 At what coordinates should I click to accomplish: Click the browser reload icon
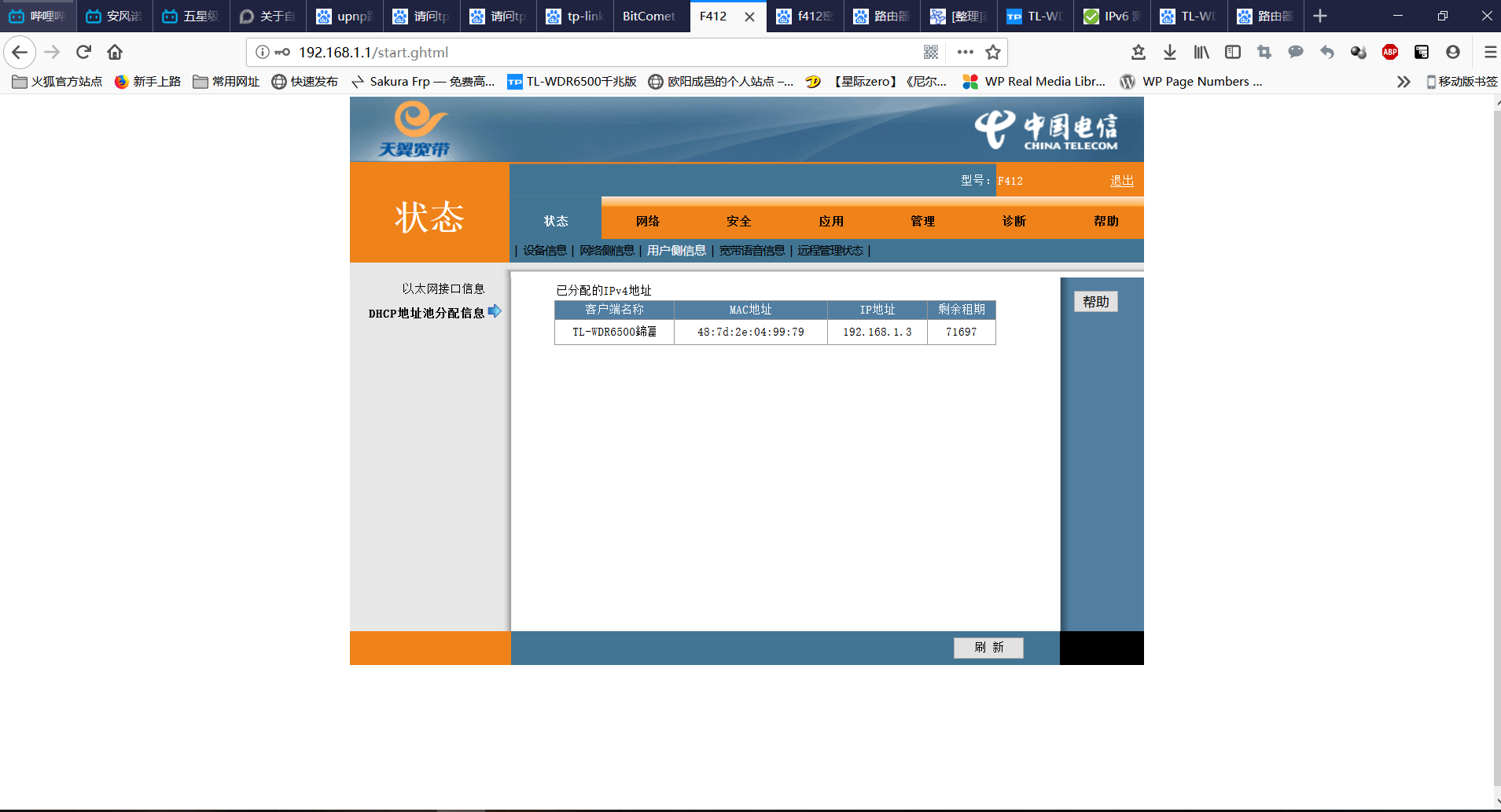coord(83,52)
